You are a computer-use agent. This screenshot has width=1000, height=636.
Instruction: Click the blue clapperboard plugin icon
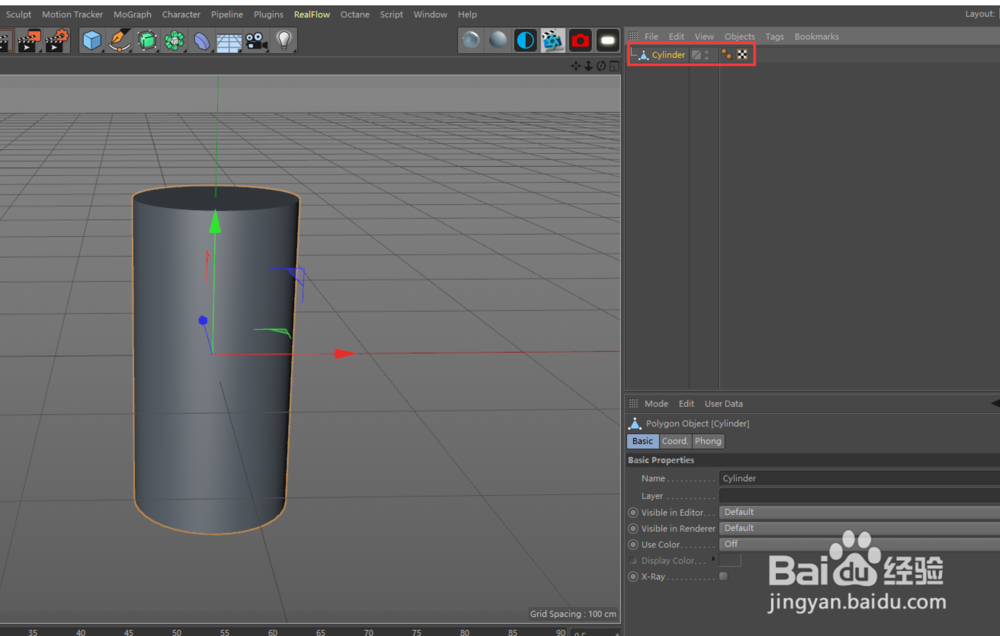(553, 40)
